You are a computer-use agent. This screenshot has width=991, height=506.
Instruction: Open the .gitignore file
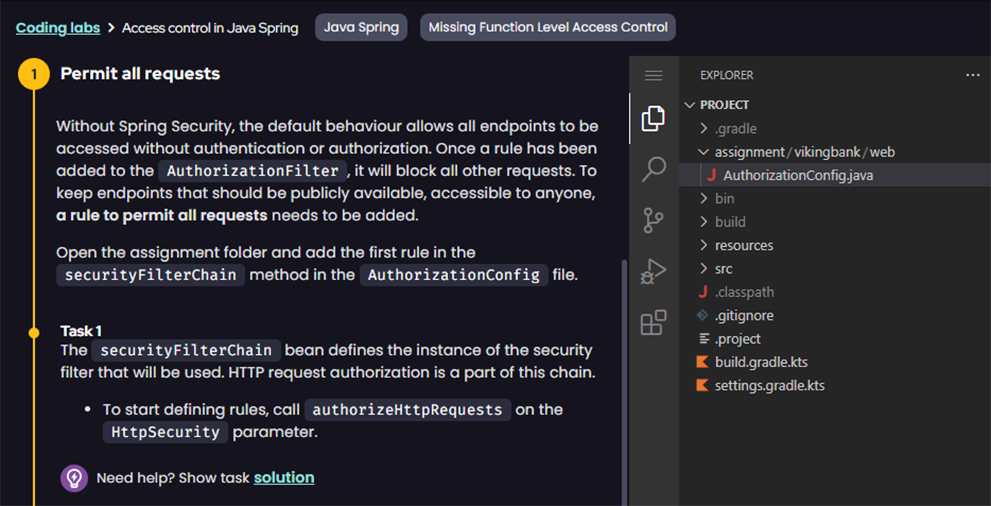[743, 315]
